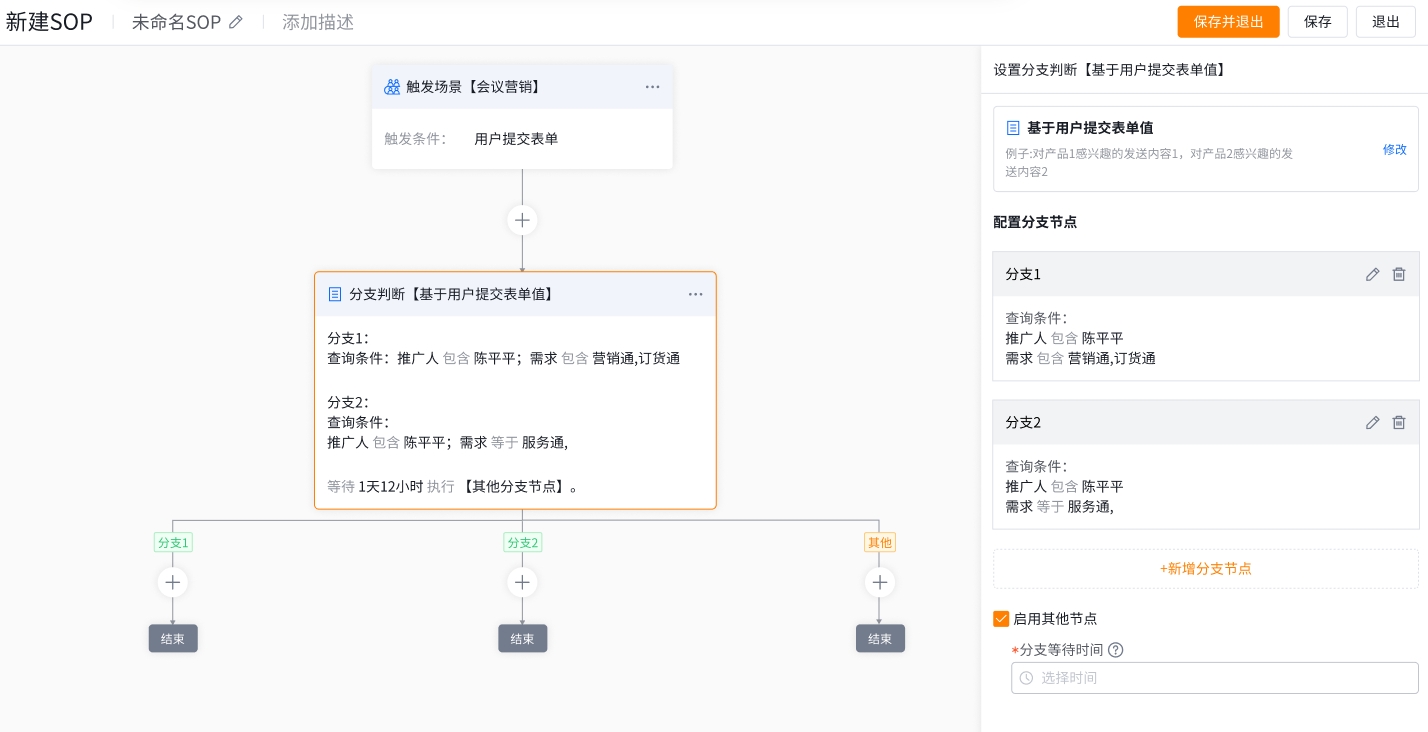Image resolution: width=1428 pixels, height=732 pixels.
Task: Click 添加描述 description field
Action: (318, 22)
